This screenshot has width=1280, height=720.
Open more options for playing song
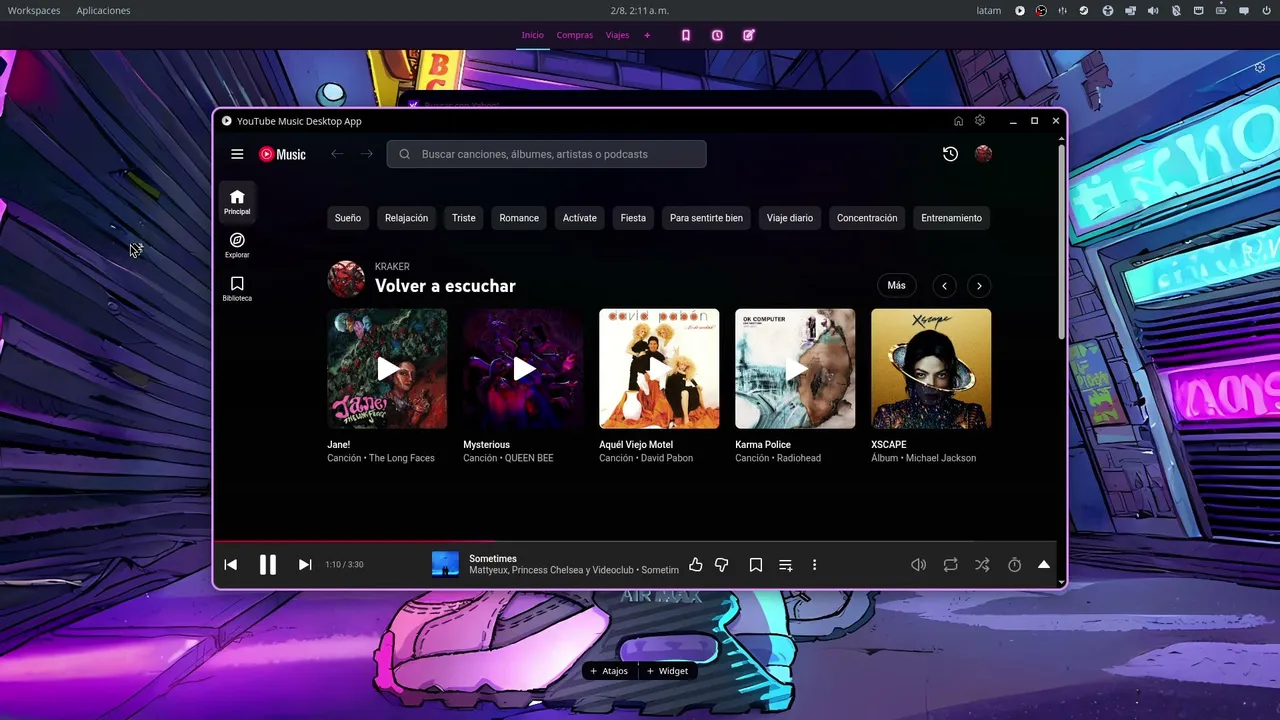point(814,565)
